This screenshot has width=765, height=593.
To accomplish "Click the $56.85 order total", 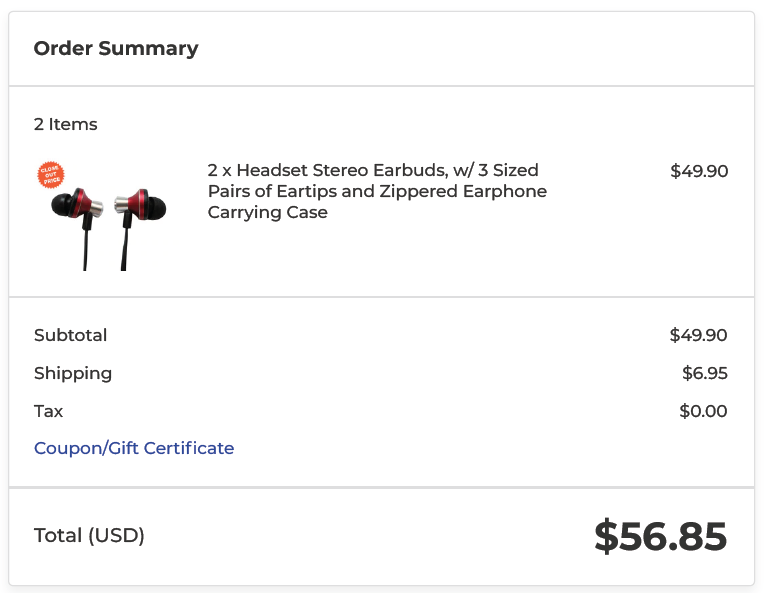I will point(660,537).
